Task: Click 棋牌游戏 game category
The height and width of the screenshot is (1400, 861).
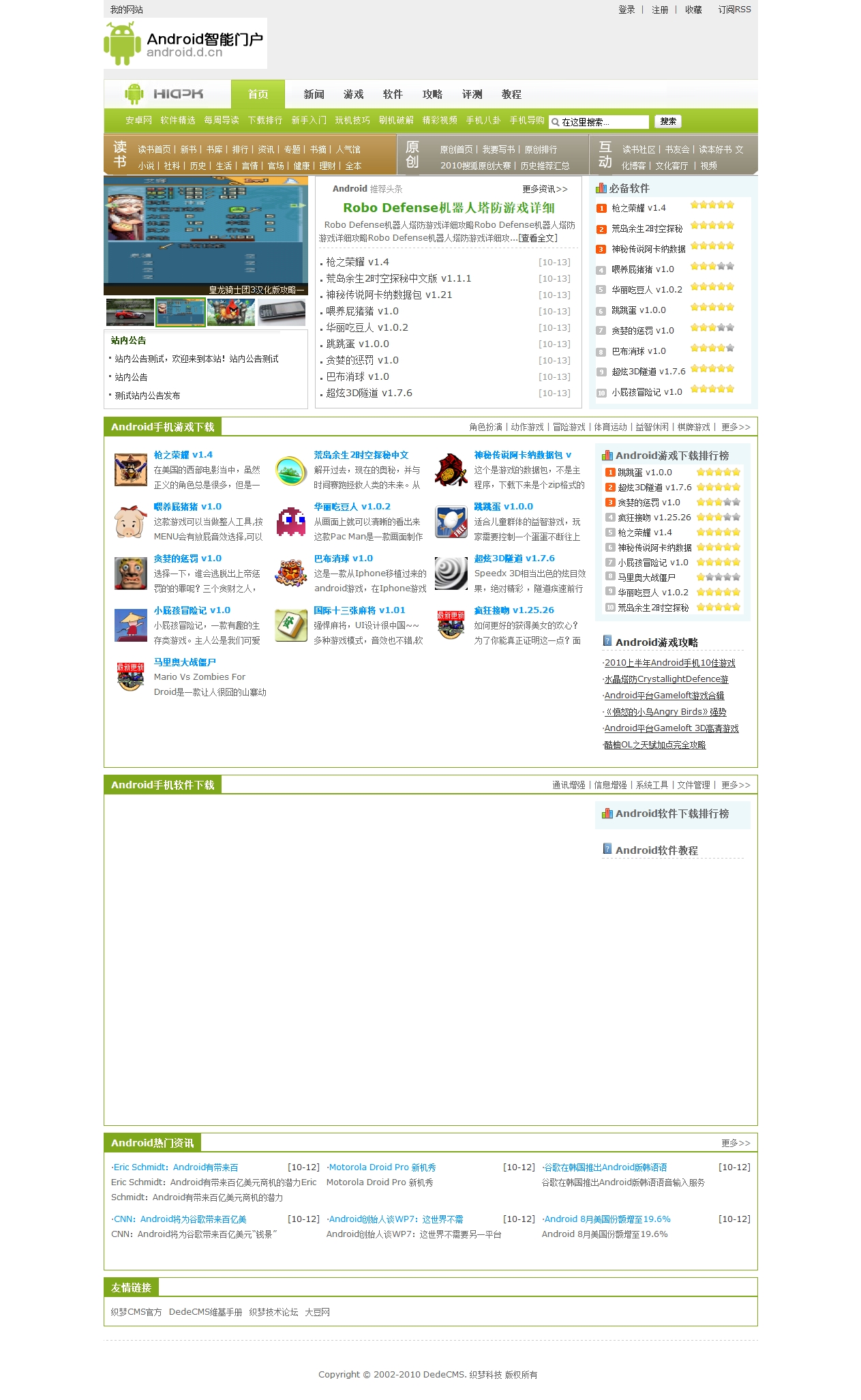Action: click(693, 427)
